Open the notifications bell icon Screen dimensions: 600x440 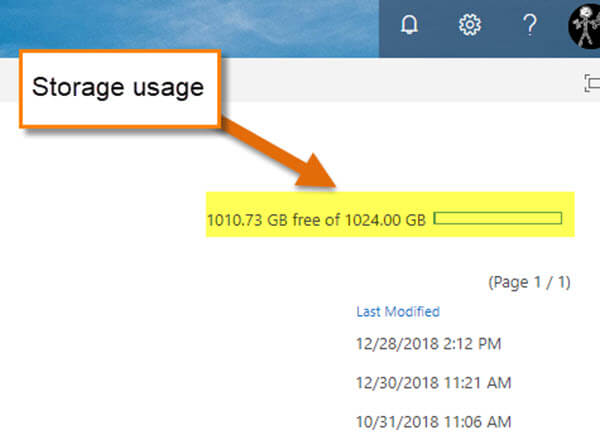409,25
